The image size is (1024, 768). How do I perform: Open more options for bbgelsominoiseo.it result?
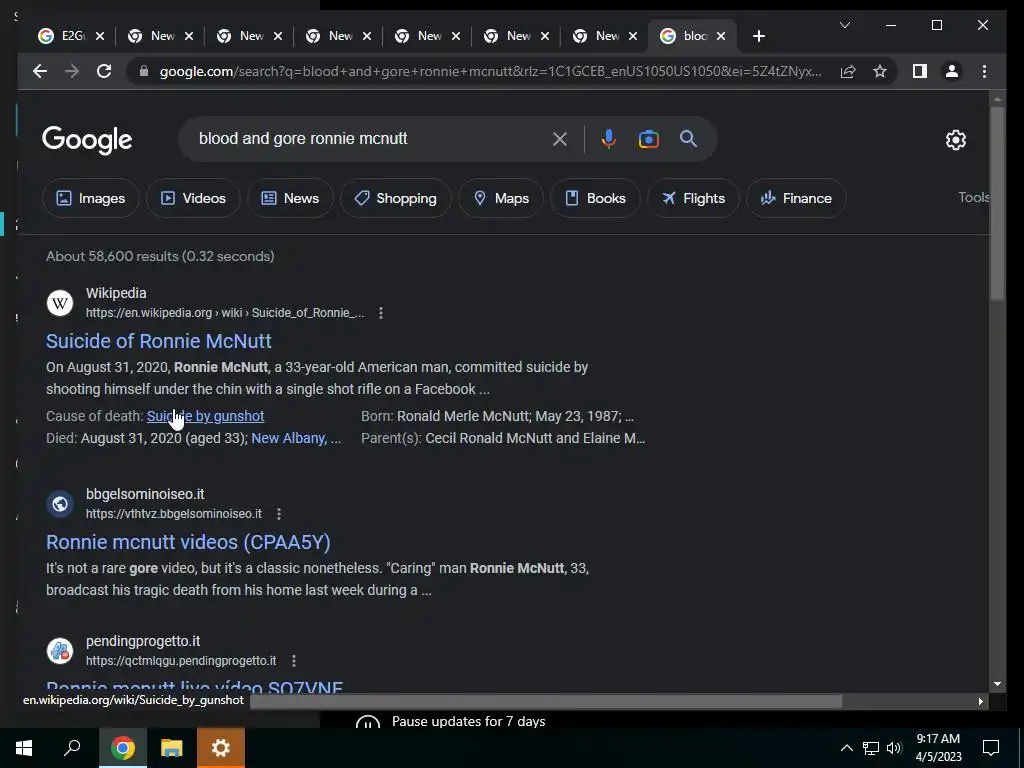tap(279, 514)
